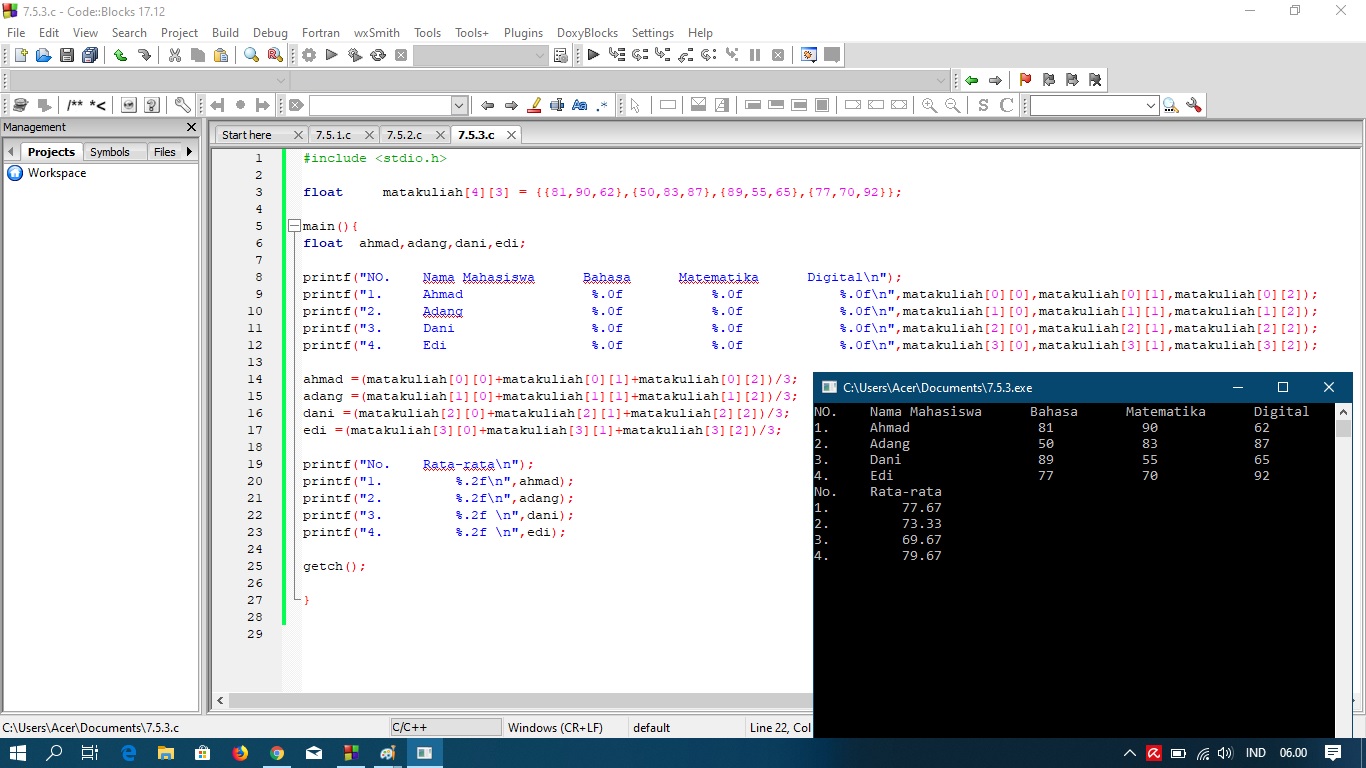
Task: Open the search text dropdown in toolbar
Action: click(459, 105)
